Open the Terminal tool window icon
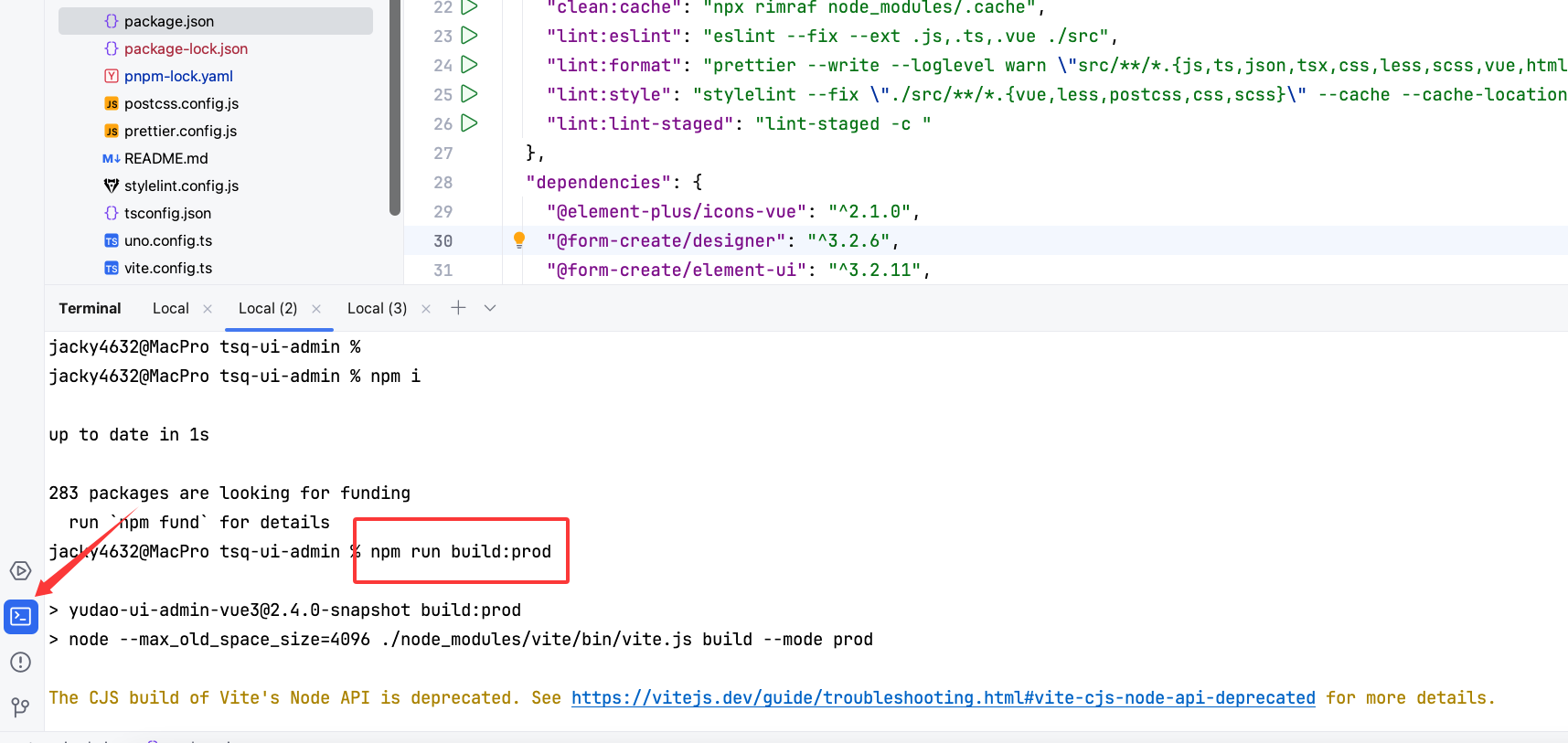 [x=20, y=617]
